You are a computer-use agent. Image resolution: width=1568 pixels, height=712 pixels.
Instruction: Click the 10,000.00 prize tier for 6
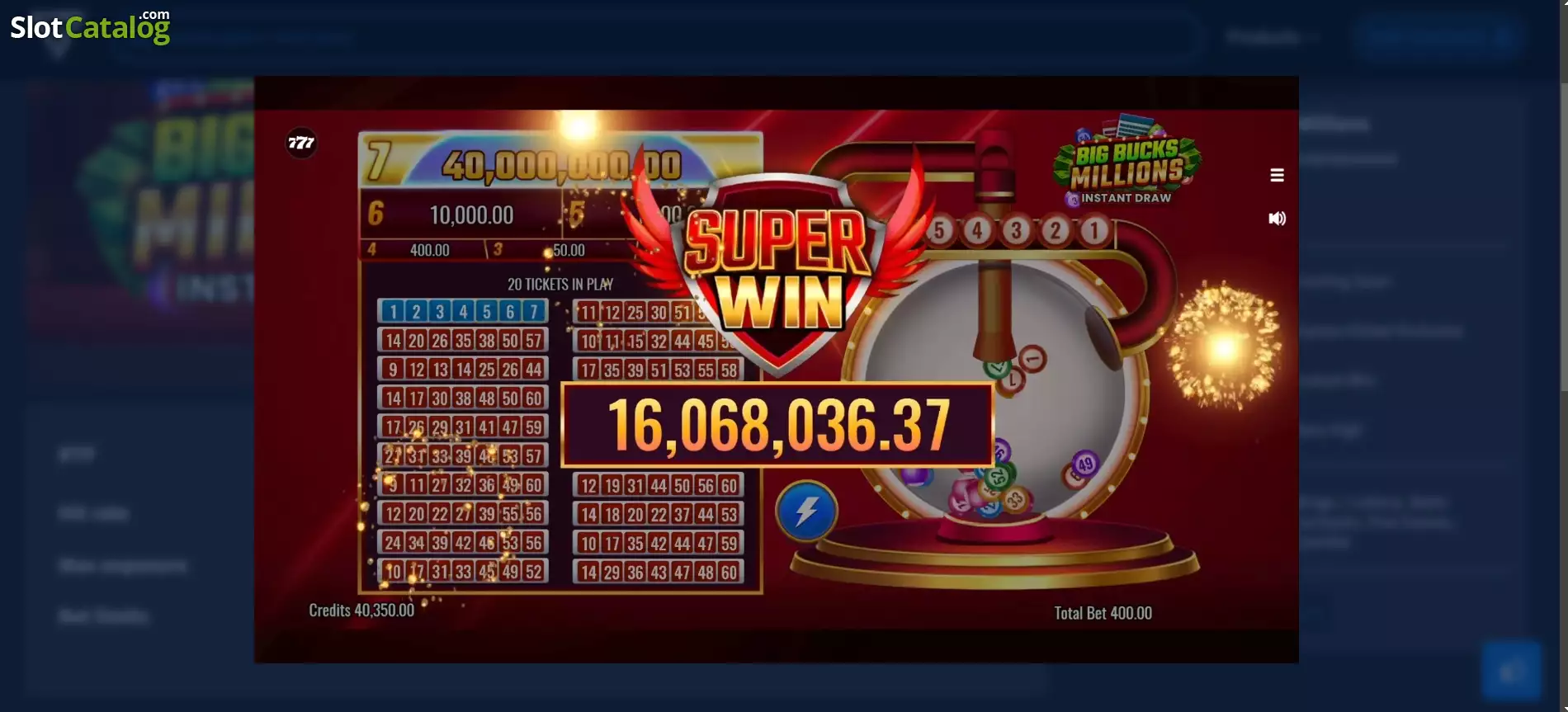click(x=461, y=215)
